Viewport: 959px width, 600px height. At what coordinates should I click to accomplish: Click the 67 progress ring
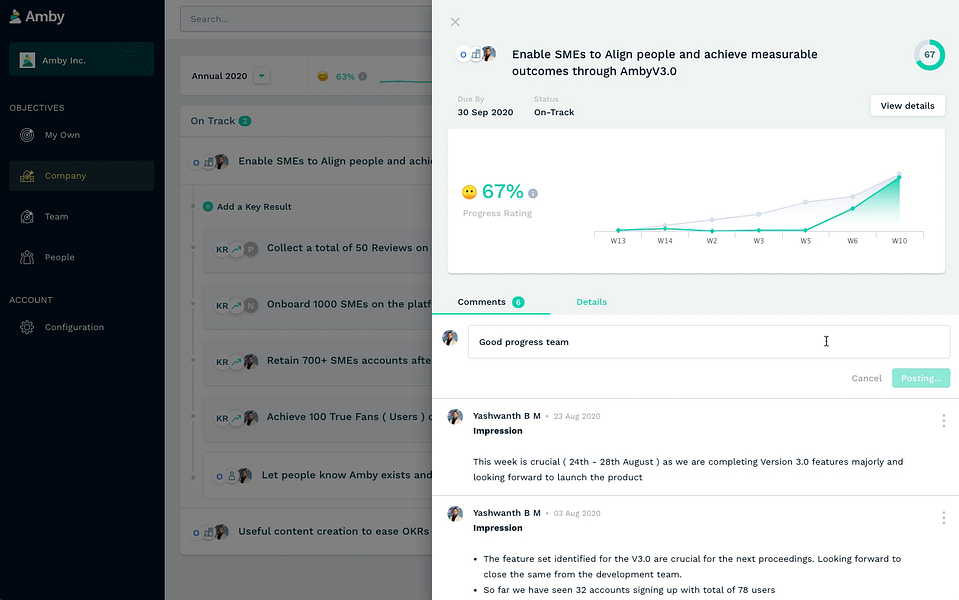pyautogui.click(x=929, y=54)
